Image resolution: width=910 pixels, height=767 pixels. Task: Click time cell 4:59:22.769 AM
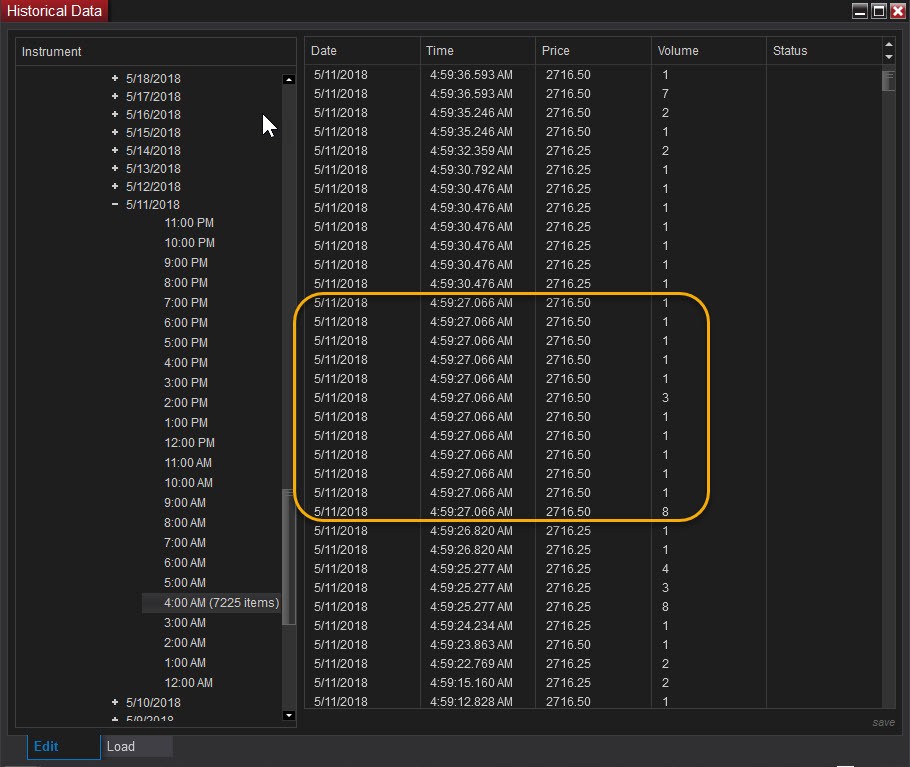click(x=471, y=664)
